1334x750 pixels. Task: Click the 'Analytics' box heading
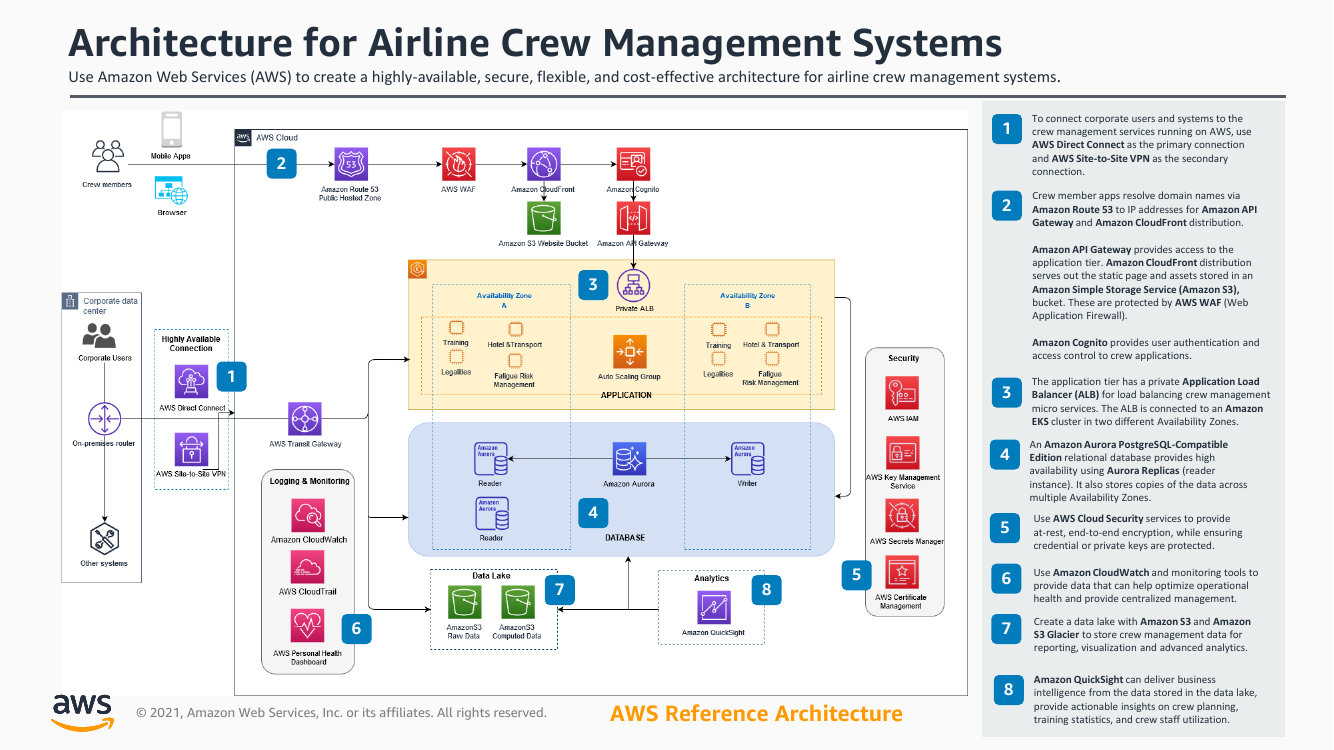712,578
